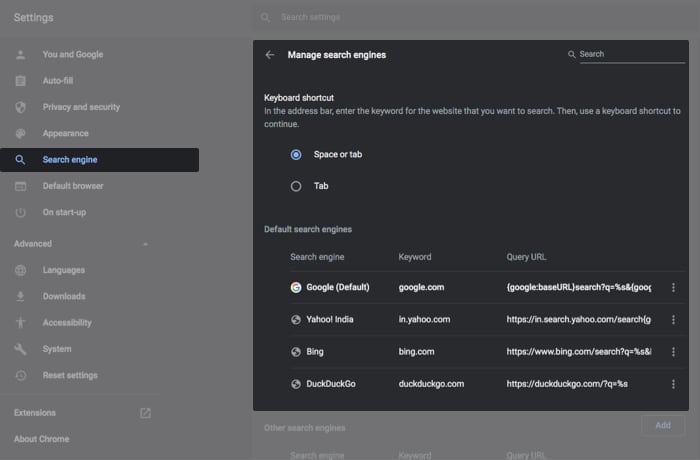
Task: Click the palette icon beside Appearance
Action: [x=20, y=134]
